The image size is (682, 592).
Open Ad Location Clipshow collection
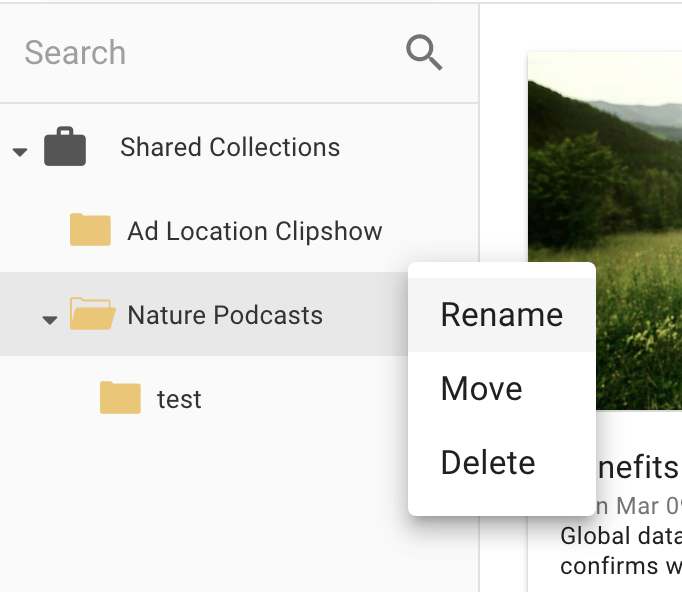pos(255,231)
